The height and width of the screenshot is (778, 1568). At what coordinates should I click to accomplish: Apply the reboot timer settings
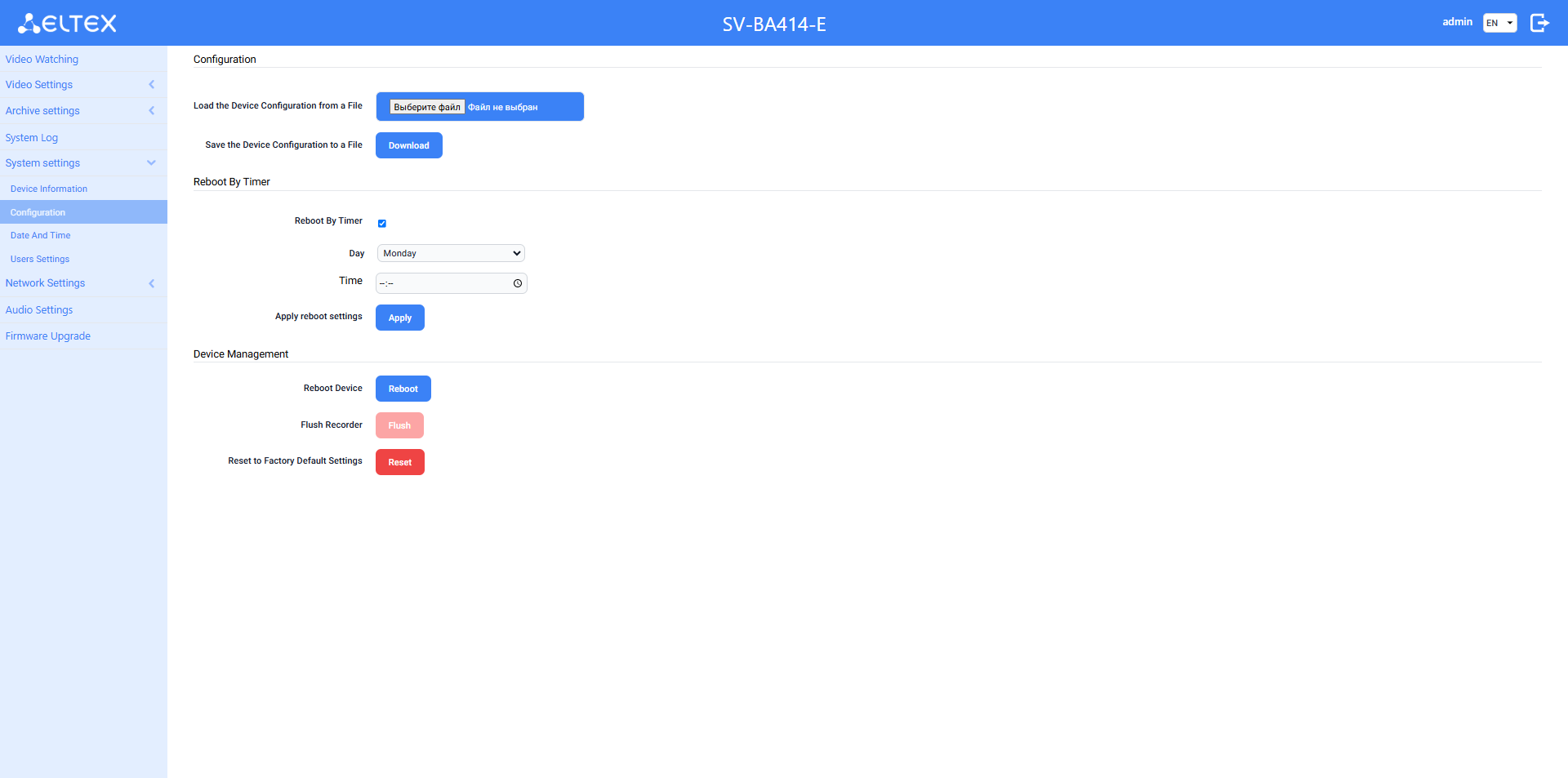[399, 318]
